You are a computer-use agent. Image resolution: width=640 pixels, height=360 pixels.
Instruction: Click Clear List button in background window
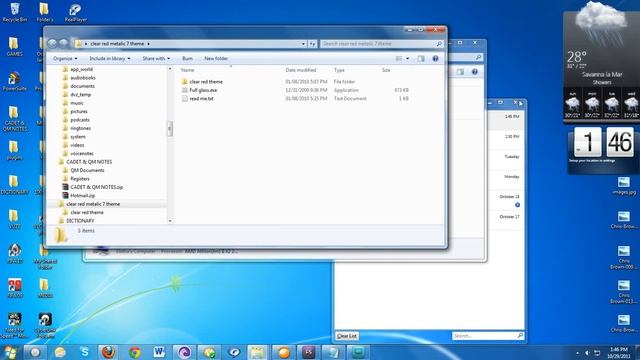pos(347,336)
